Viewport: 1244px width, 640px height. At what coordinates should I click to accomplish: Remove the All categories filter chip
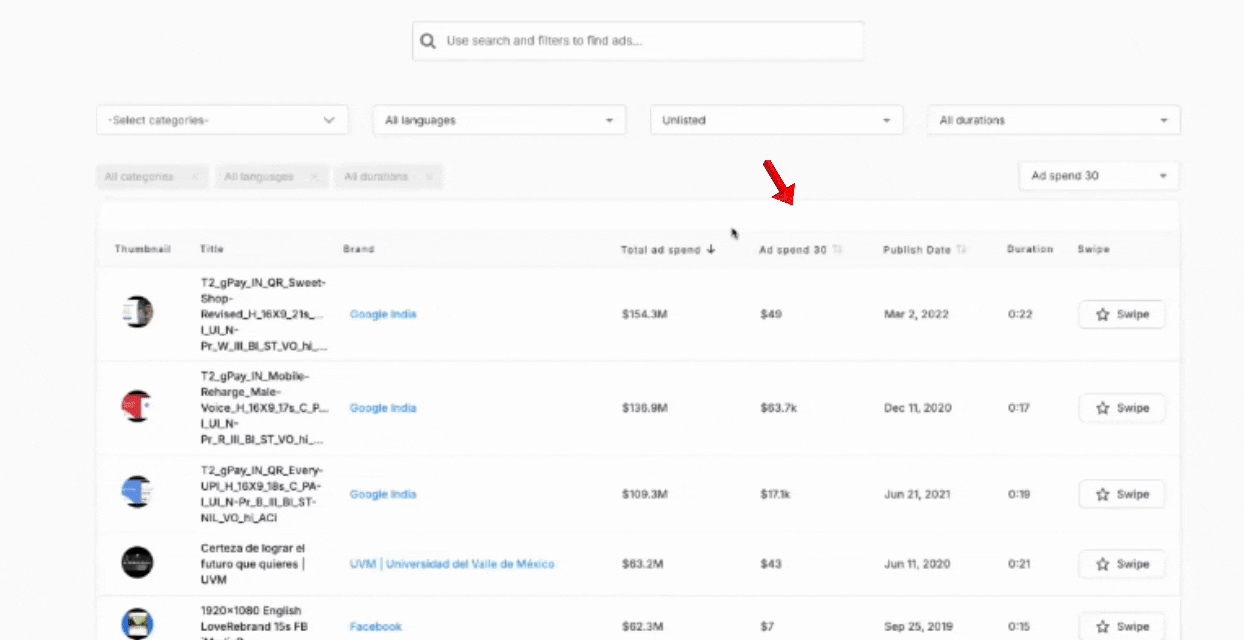195,177
